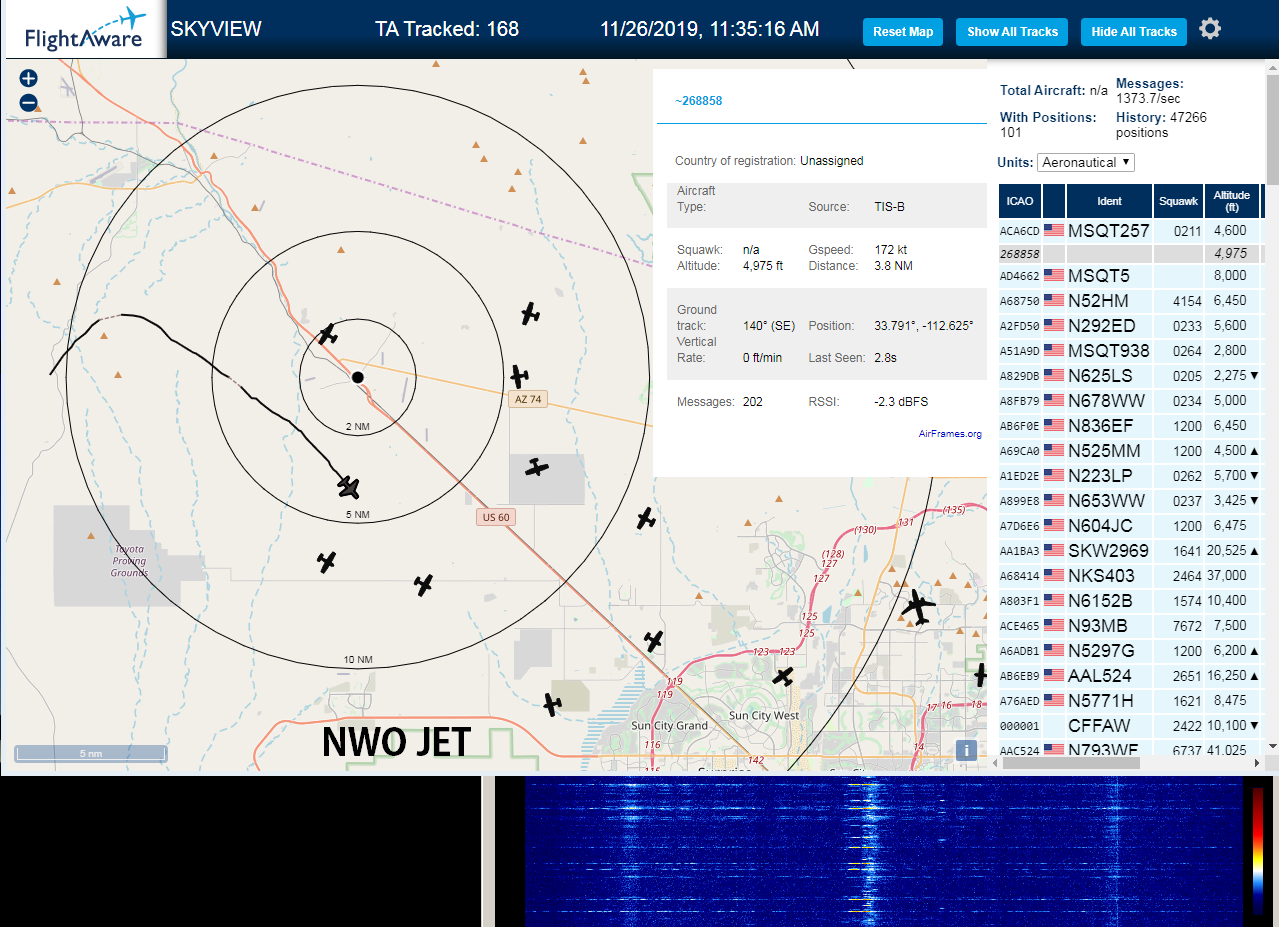Click the US 60 highway label on map
This screenshot has height=927, width=1279.
pos(495,517)
